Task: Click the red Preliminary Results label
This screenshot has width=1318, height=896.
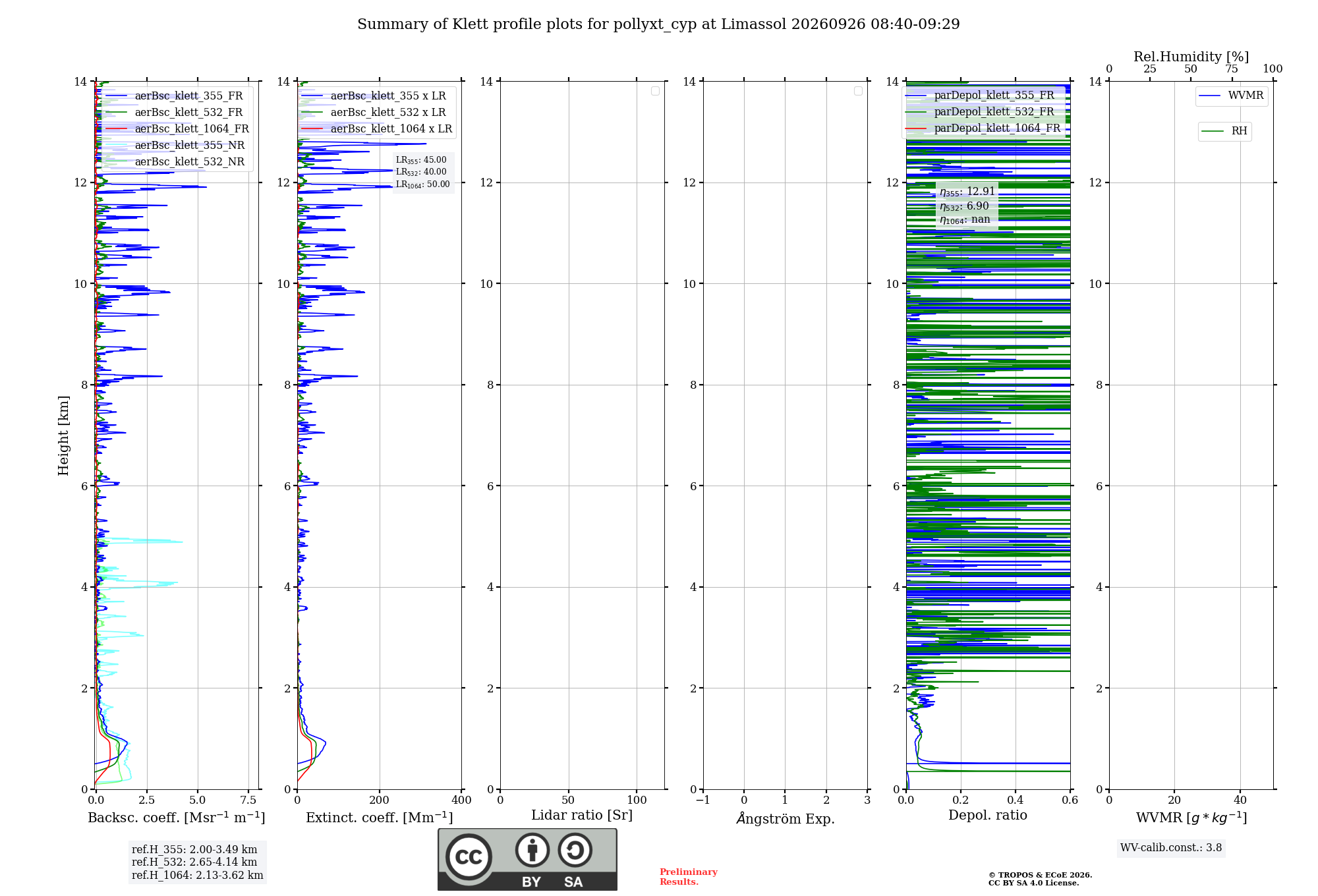Action: (689, 877)
